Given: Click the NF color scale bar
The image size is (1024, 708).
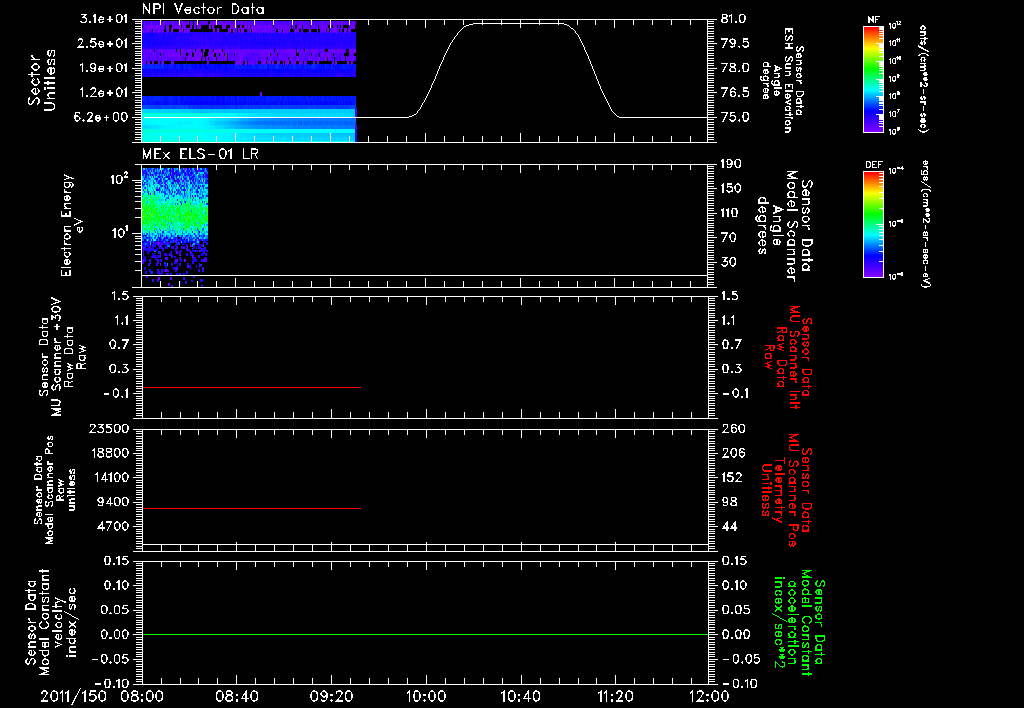Looking at the screenshot, I should point(873,78).
